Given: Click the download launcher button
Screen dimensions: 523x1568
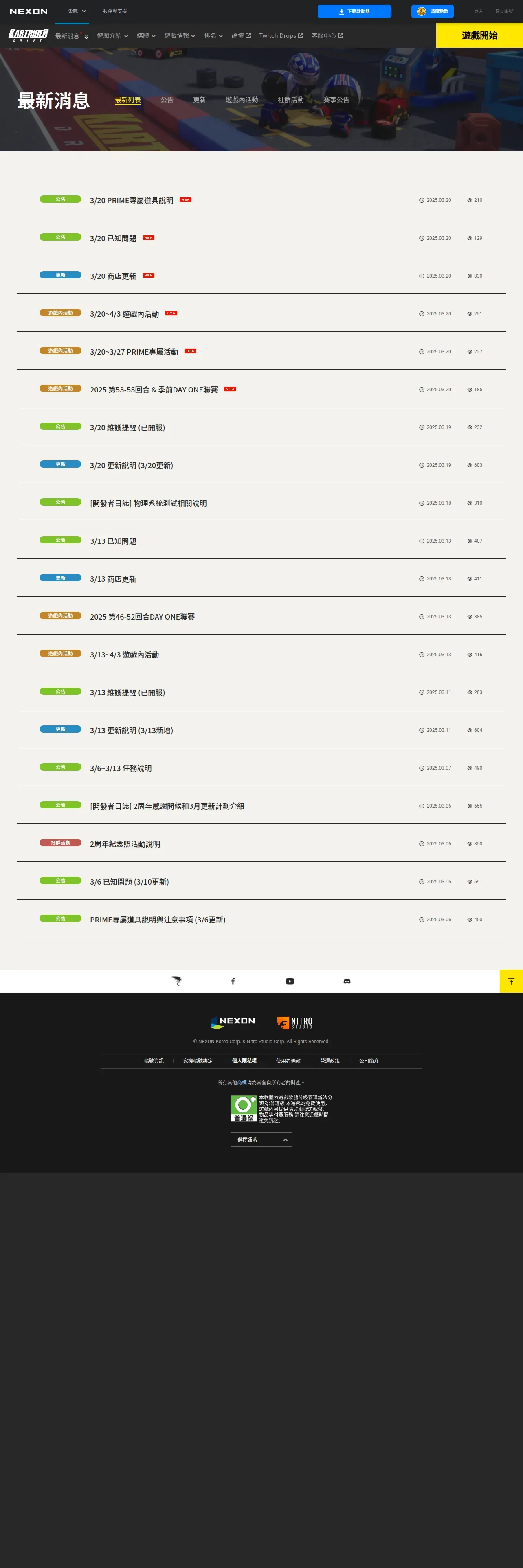Looking at the screenshot, I should [354, 11].
